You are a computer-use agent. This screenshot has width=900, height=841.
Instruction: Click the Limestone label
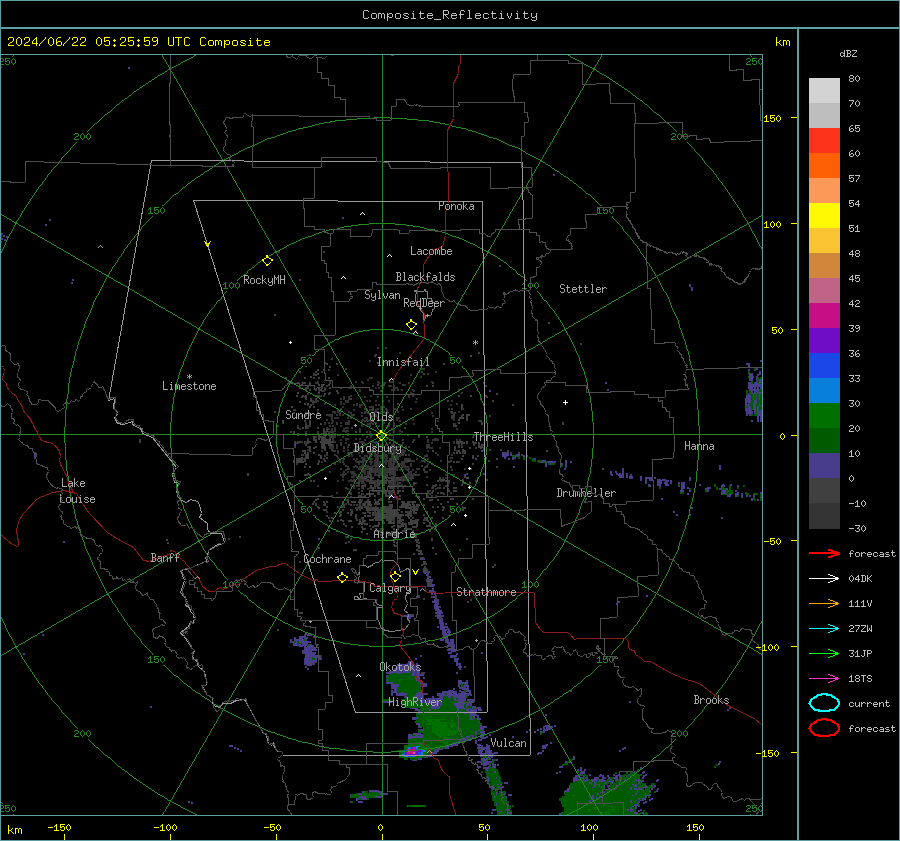pos(189,386)
